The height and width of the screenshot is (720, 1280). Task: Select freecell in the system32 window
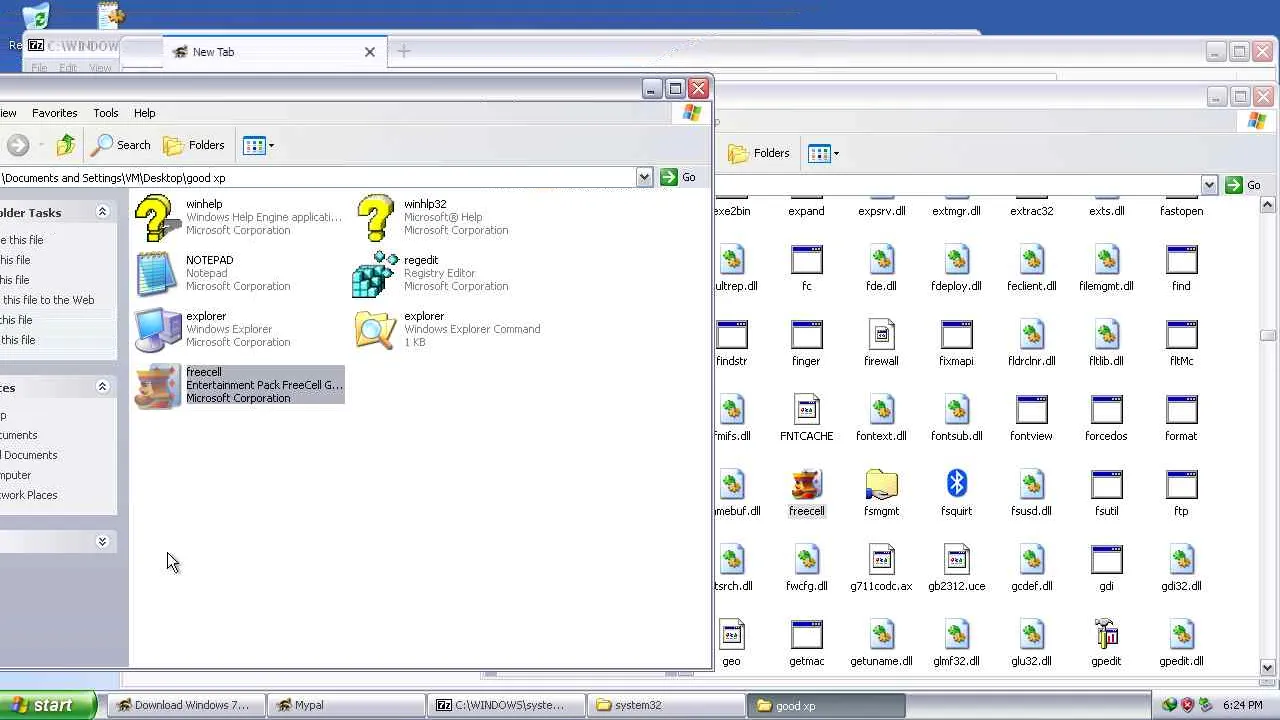tap(806, 494)
